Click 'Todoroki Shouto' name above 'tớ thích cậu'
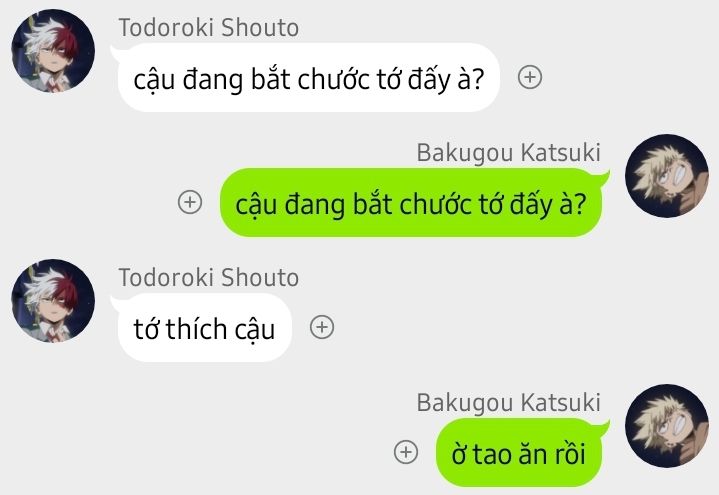Viewport: 719px width, 495px height. (x=209, y=278)
